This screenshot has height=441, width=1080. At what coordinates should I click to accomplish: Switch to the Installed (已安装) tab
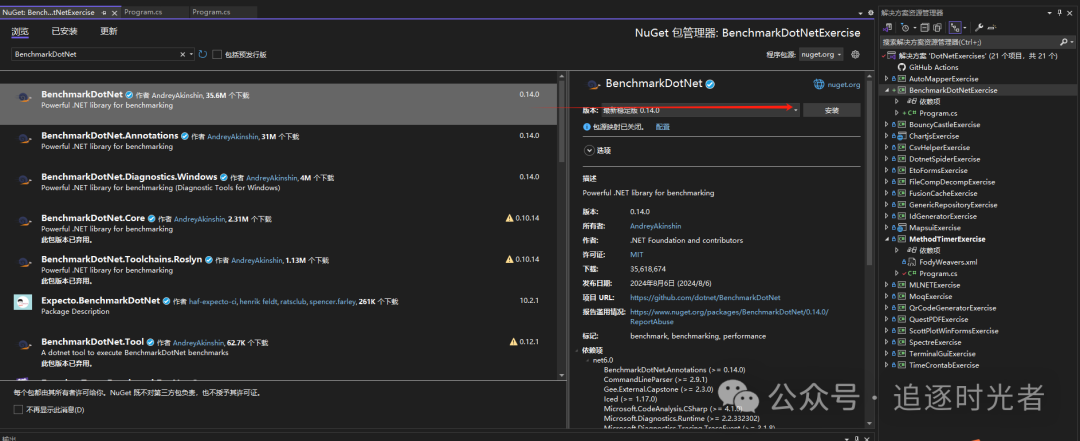tap(64, 31)
